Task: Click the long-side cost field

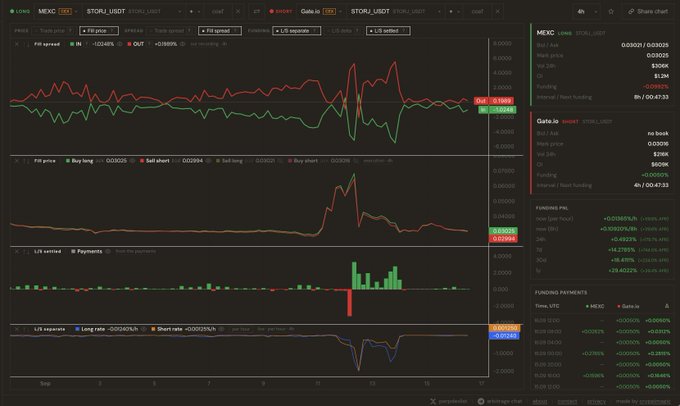Action: (218, 11)
